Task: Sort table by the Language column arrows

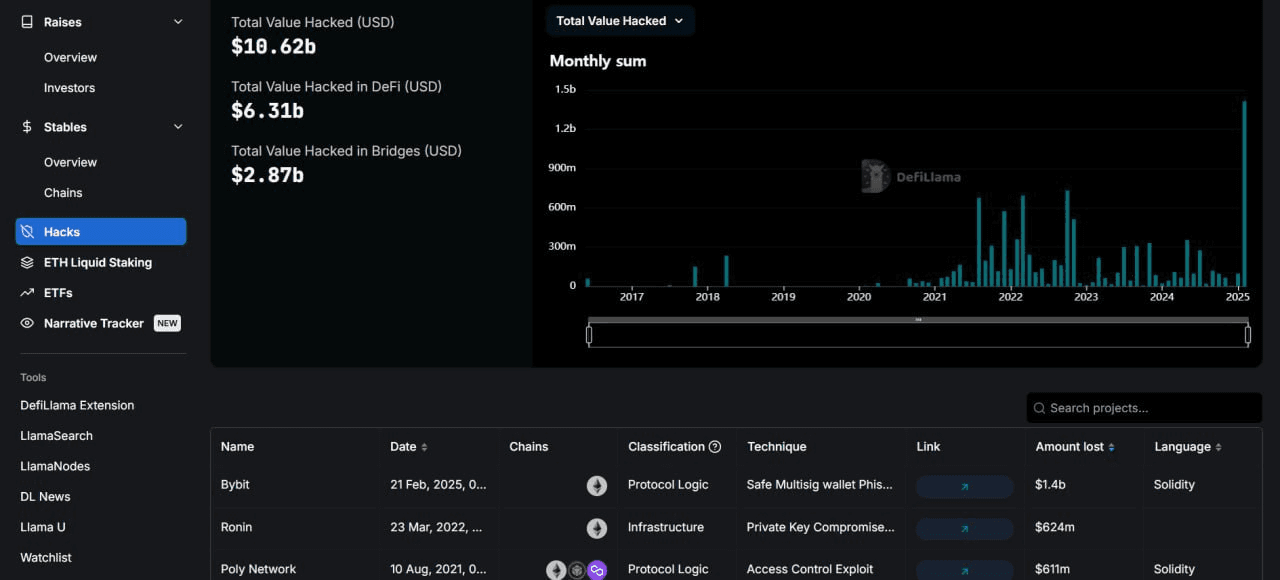Action: [1218, 447]
